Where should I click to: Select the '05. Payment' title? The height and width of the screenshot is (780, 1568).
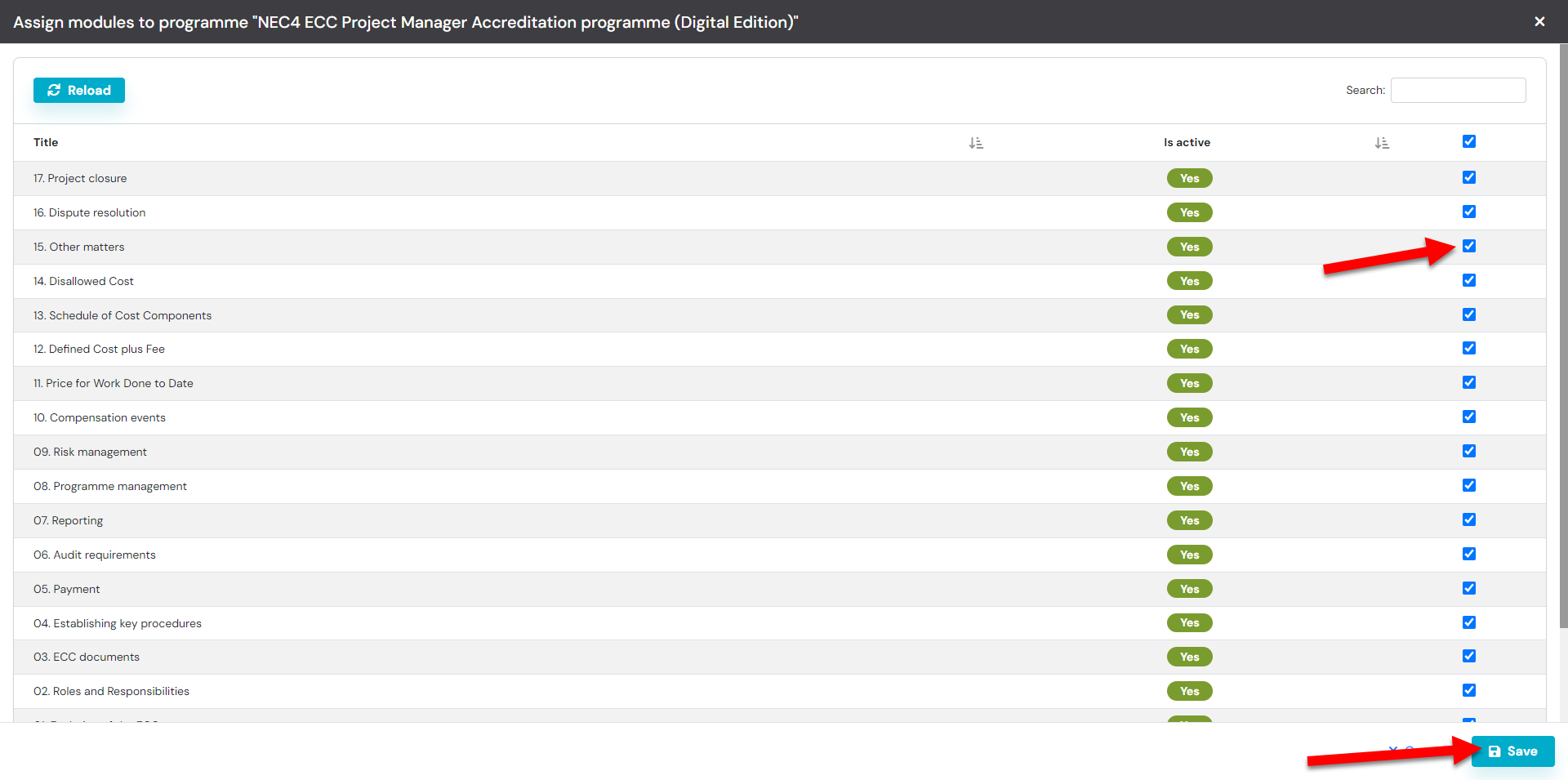pyautogui.click(x=67, y=589)
